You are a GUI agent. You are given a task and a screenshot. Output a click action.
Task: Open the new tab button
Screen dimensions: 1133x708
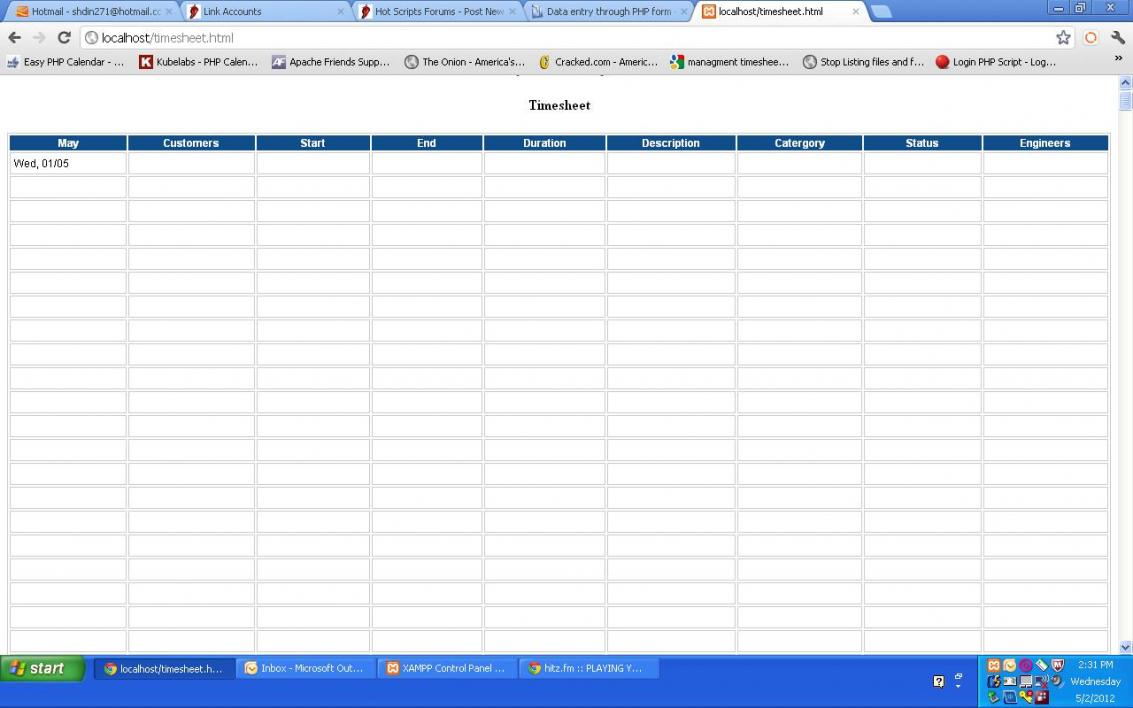(881, 12)
